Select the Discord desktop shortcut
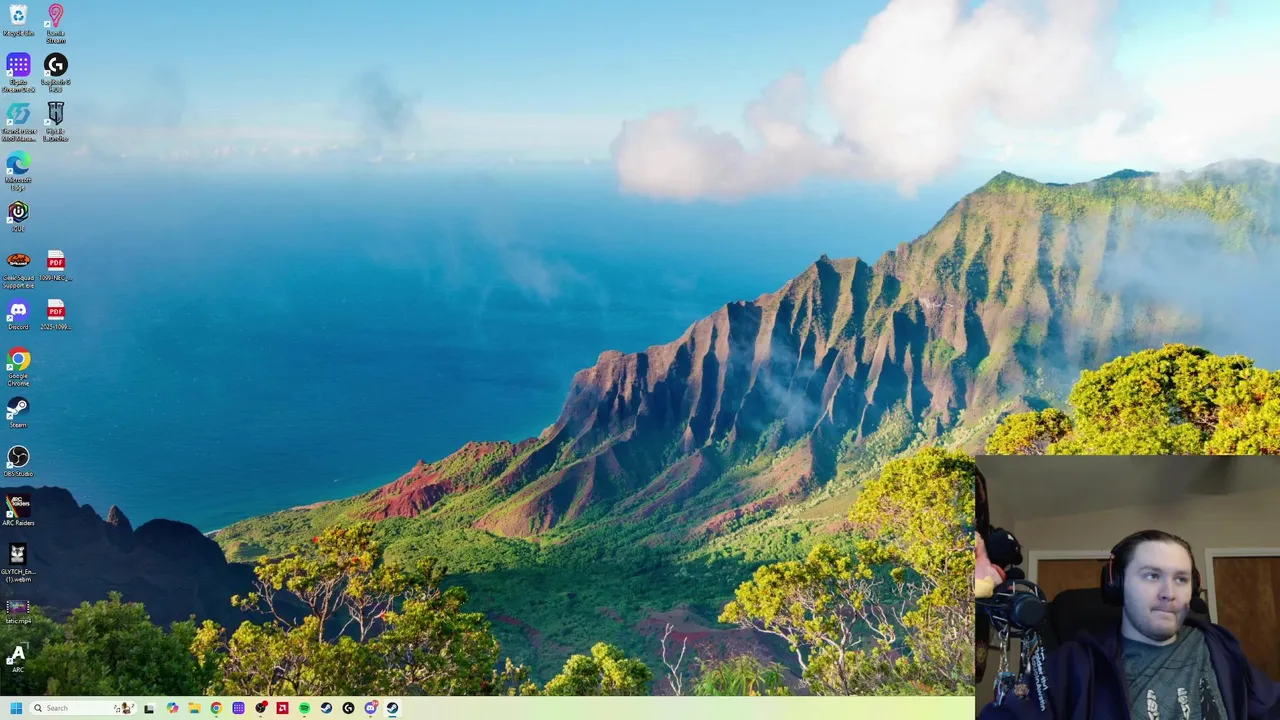This screenshot has height=720, width=1280. [x=18, y=313]
